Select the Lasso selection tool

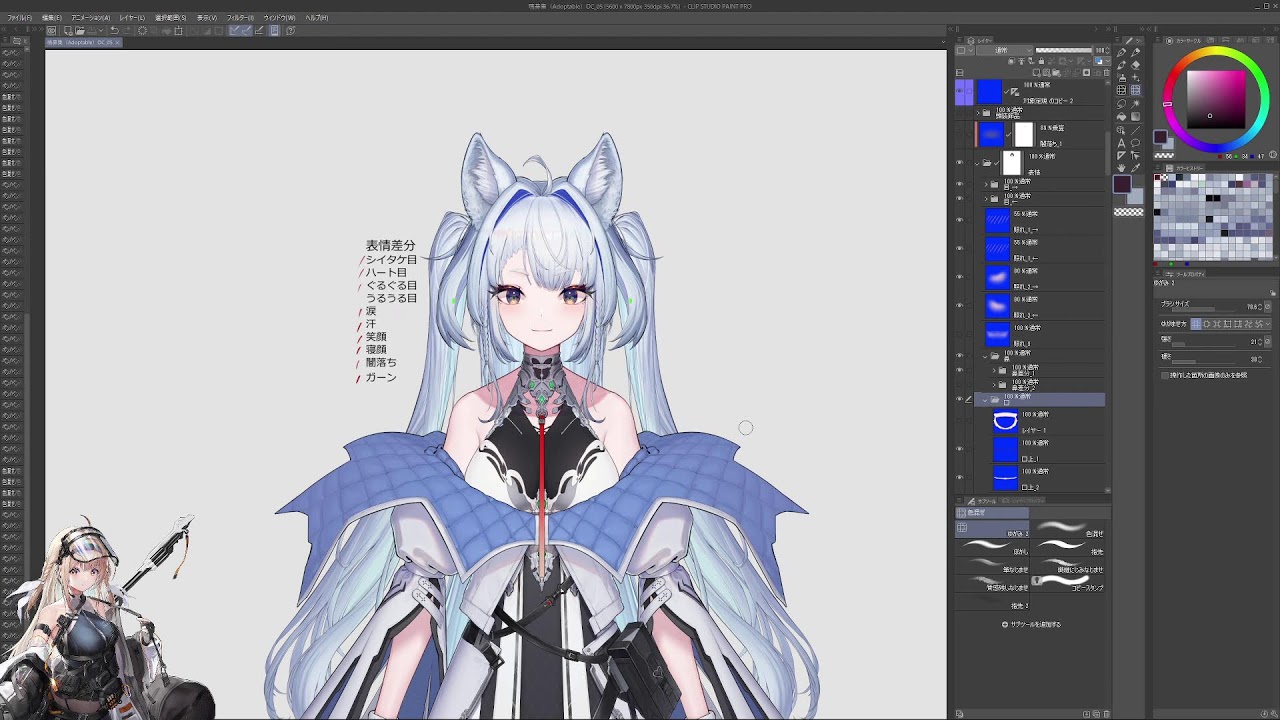pyautogui.click(x=1121, y=104)
